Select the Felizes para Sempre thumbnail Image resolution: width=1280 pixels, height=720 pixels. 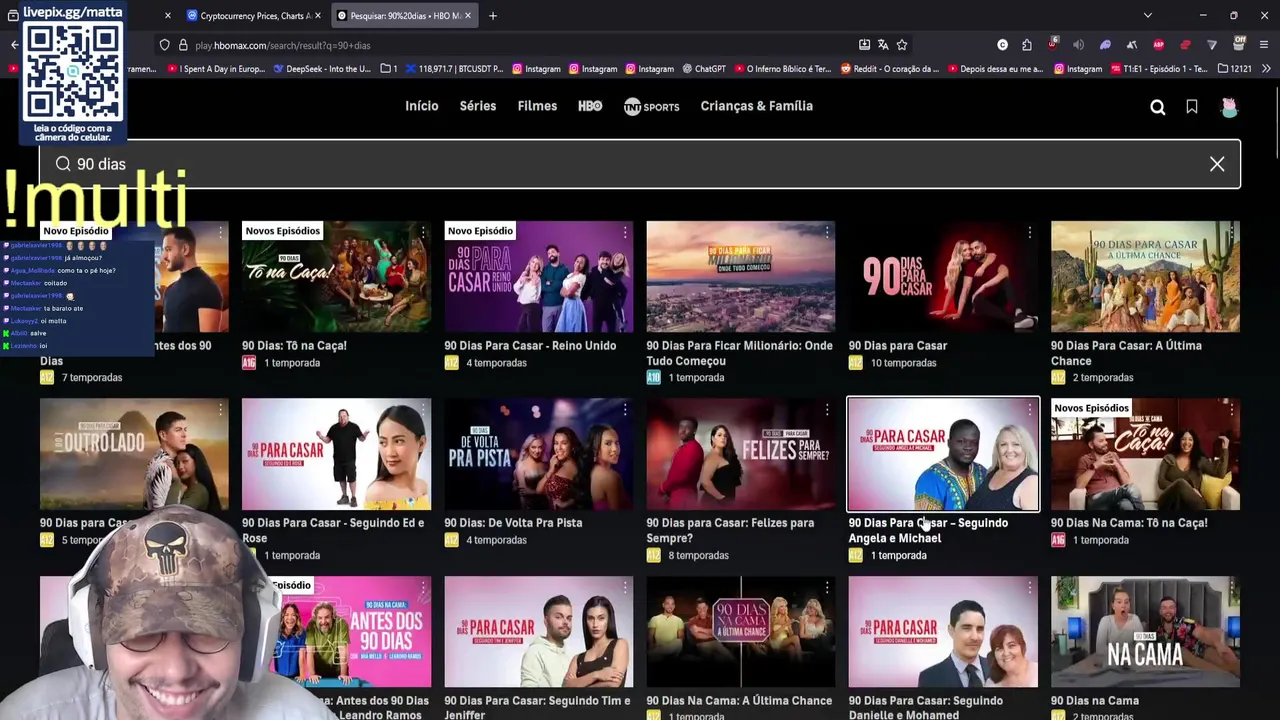pos(740,454)
